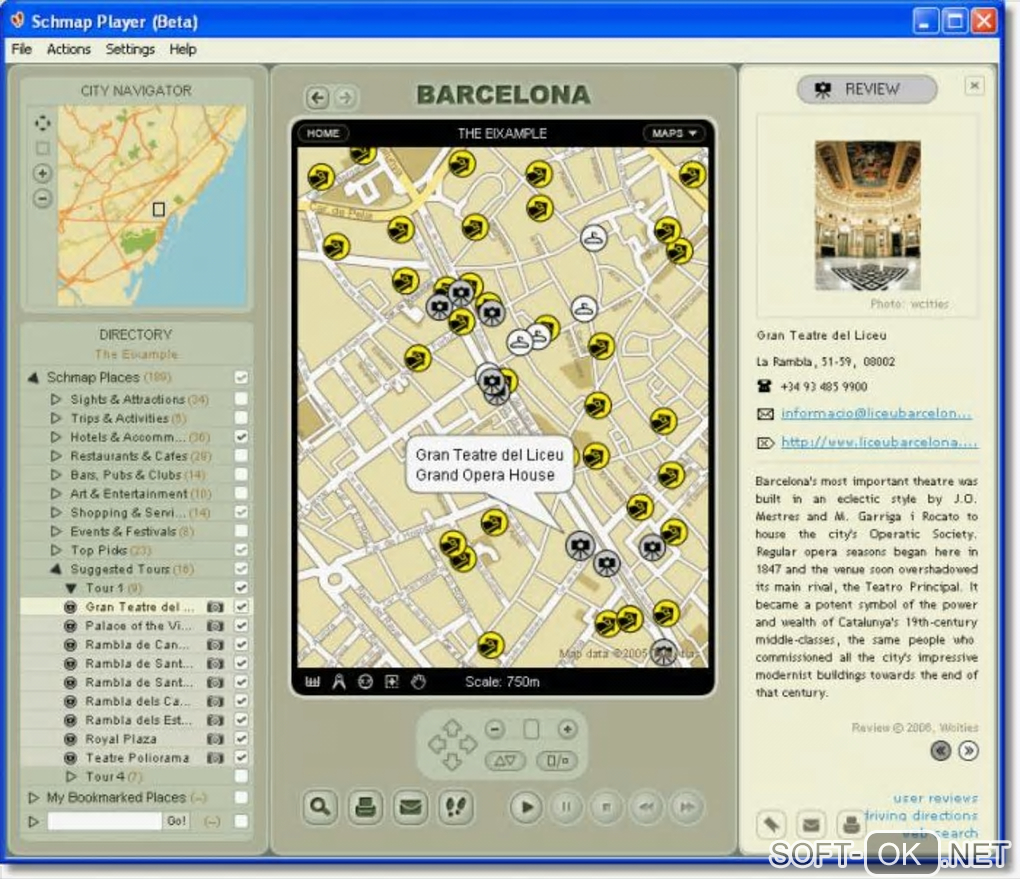Pause the tour playback
The height and width of the screenshot is (879, 1020).
click(566, 807)
